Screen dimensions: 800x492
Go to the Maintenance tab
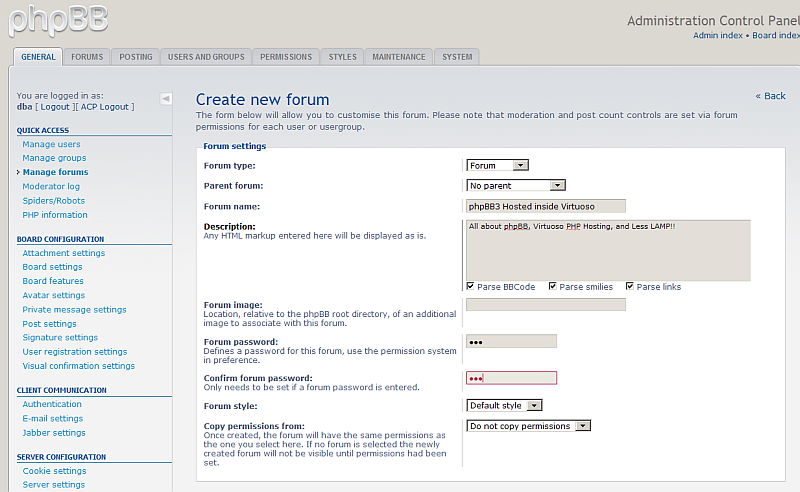coord(399,57)
